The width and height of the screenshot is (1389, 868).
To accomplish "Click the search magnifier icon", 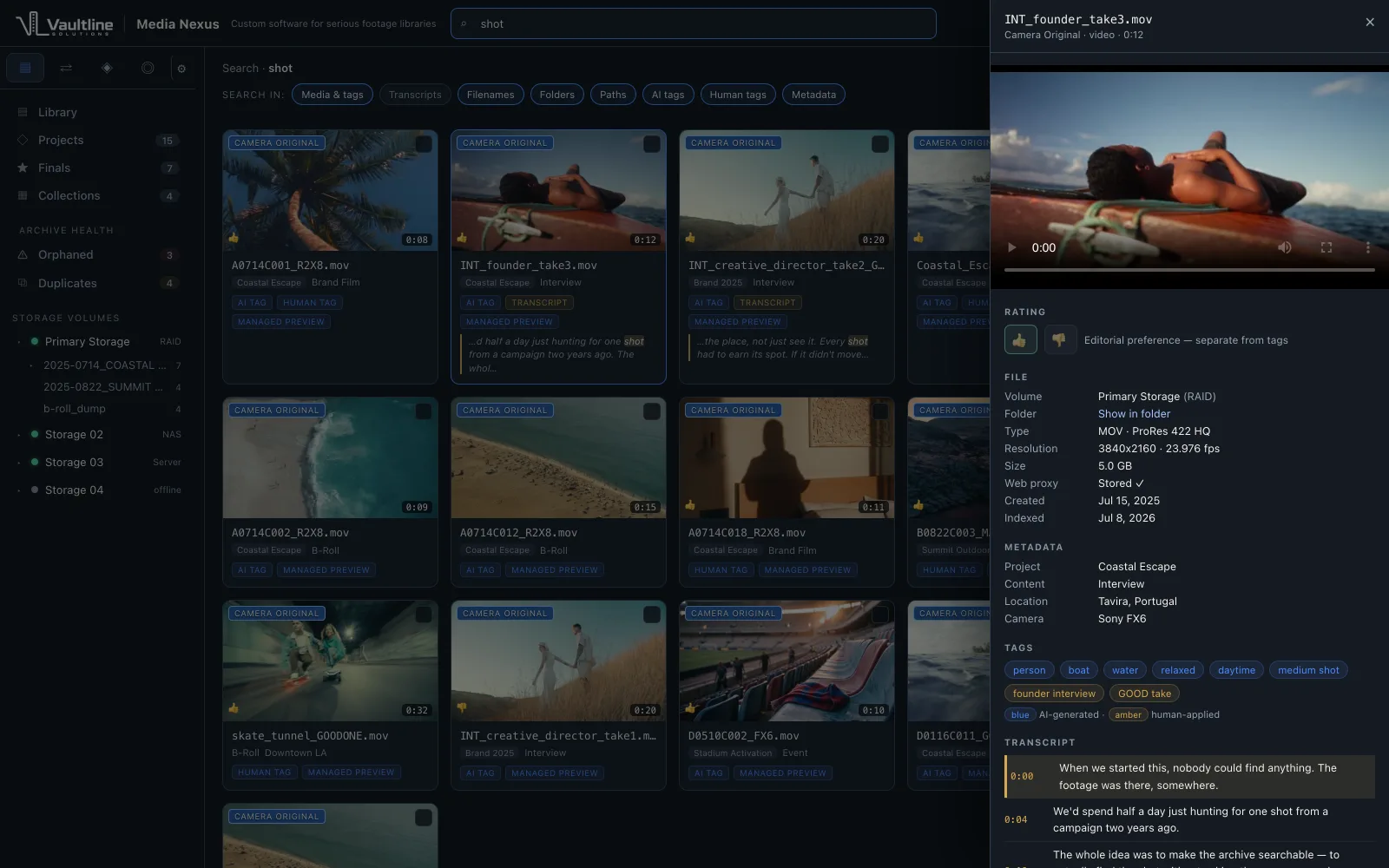I will tap(464, 24).
